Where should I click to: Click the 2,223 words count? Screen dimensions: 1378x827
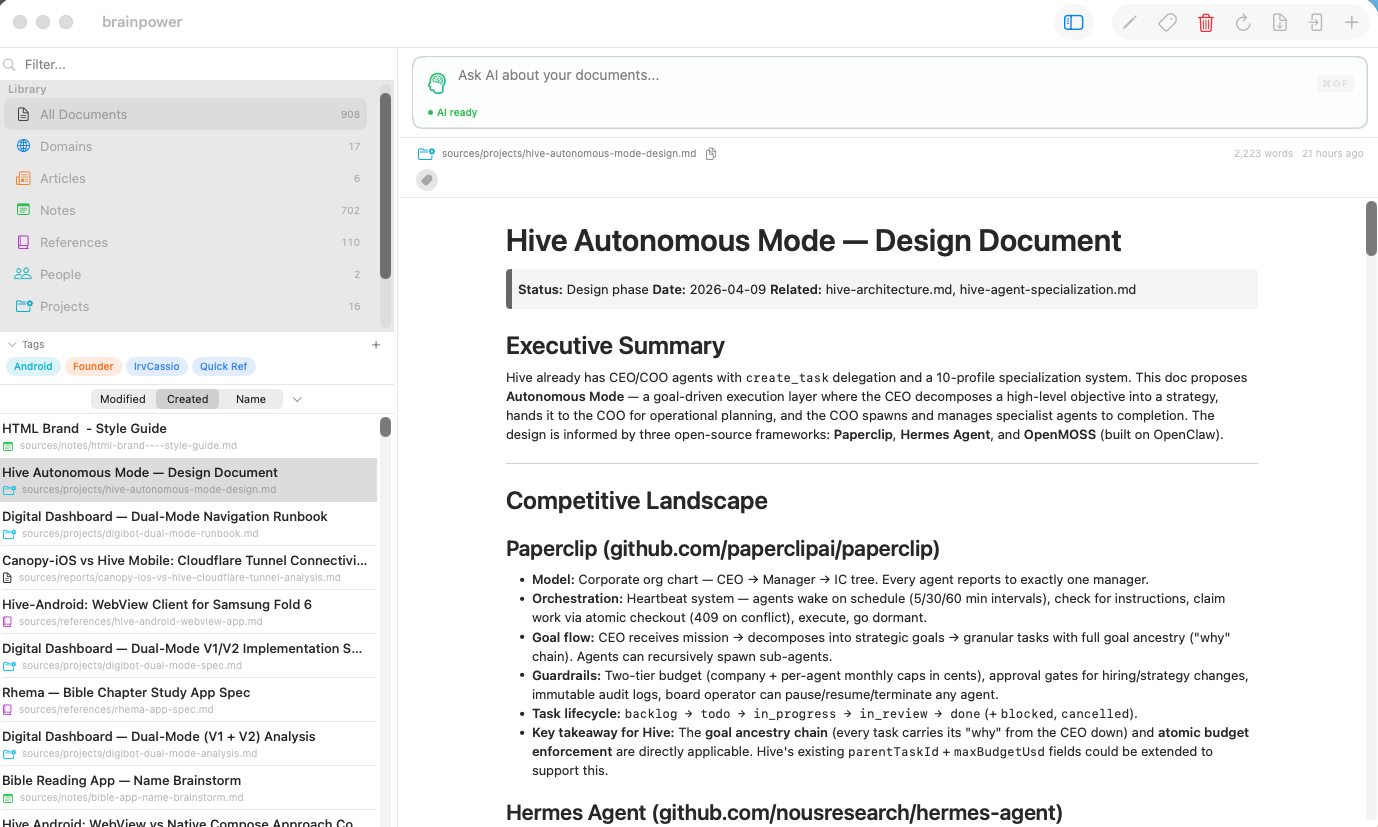(x=1263, y=154)
